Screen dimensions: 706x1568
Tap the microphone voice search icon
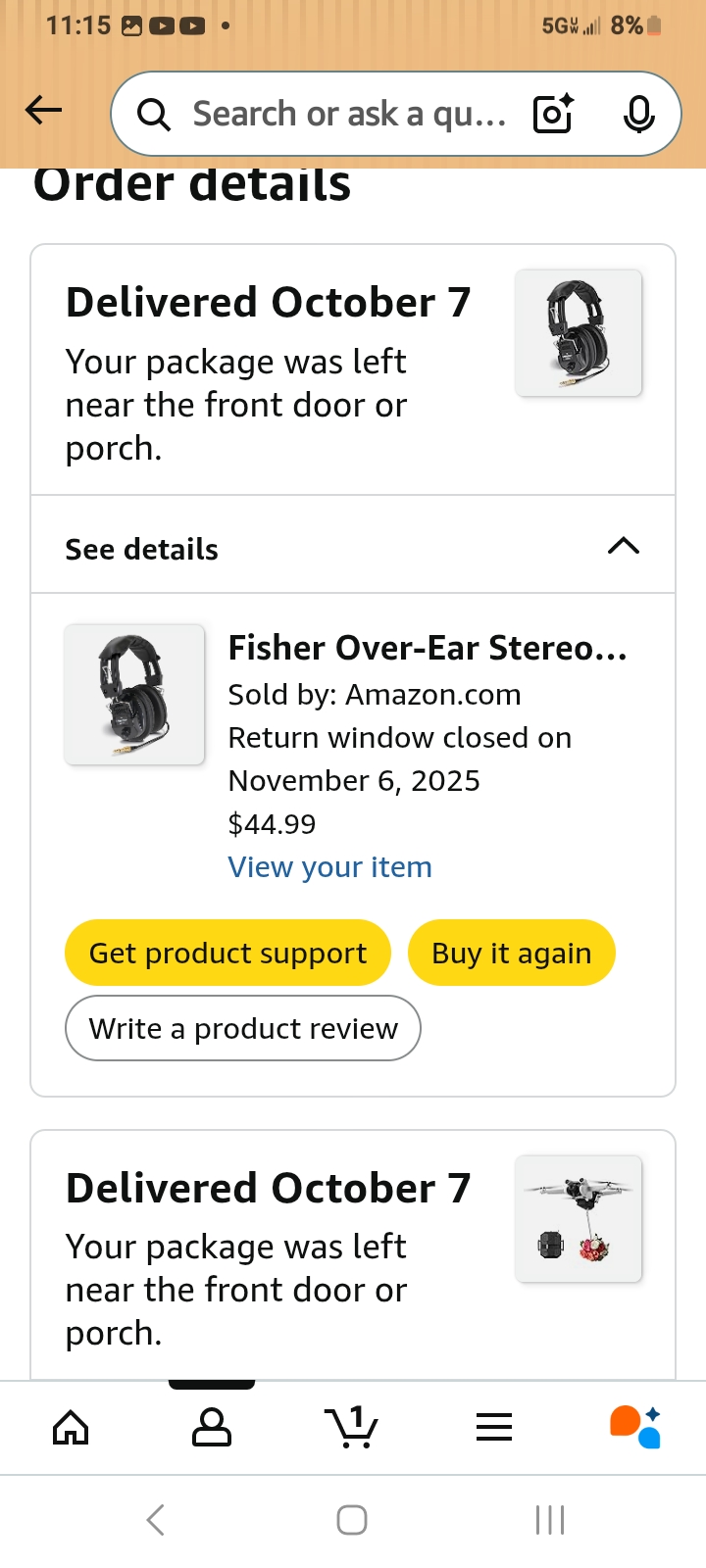[638, 115]
